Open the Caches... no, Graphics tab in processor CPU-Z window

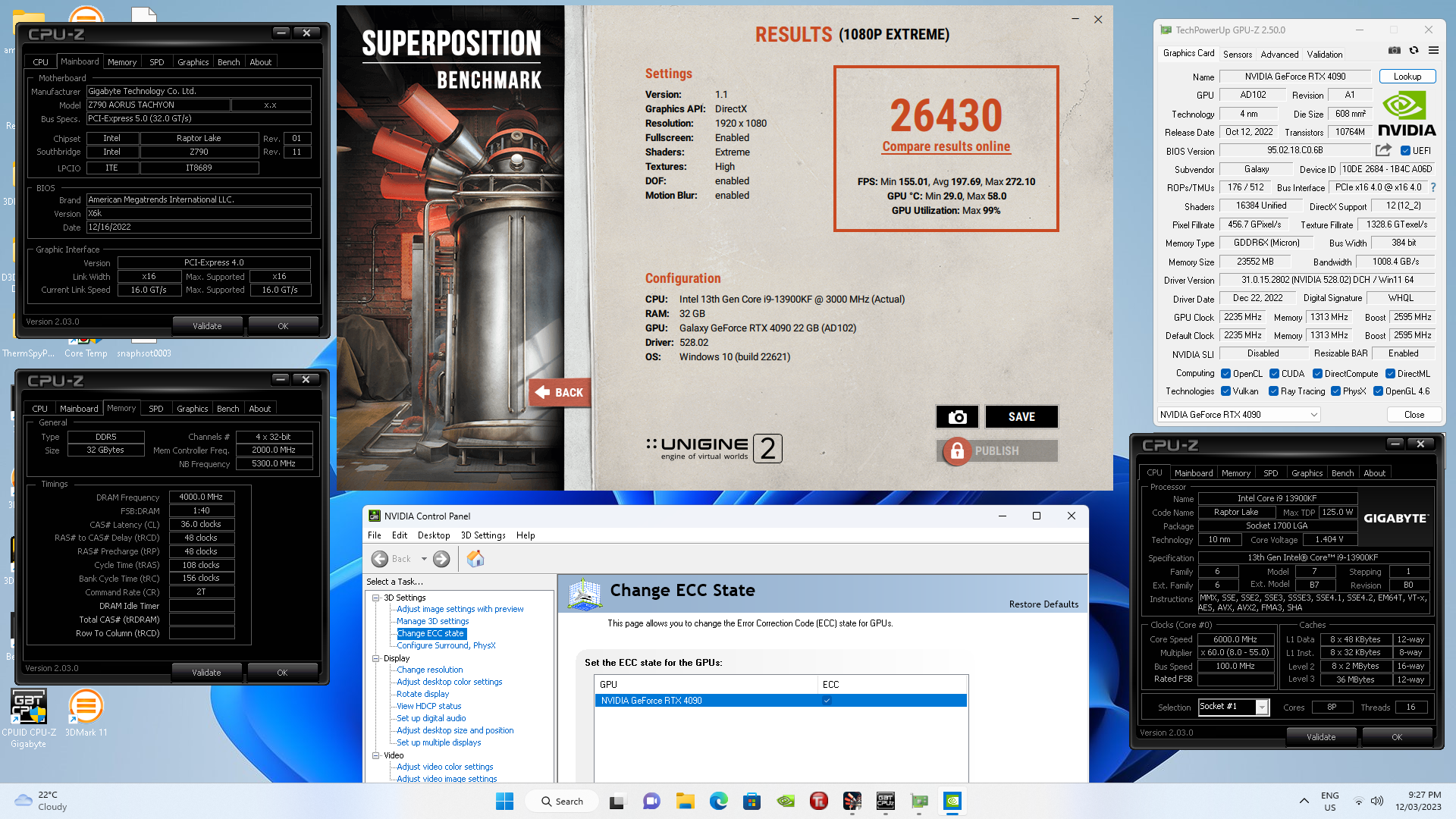[x=1307, y=473]
